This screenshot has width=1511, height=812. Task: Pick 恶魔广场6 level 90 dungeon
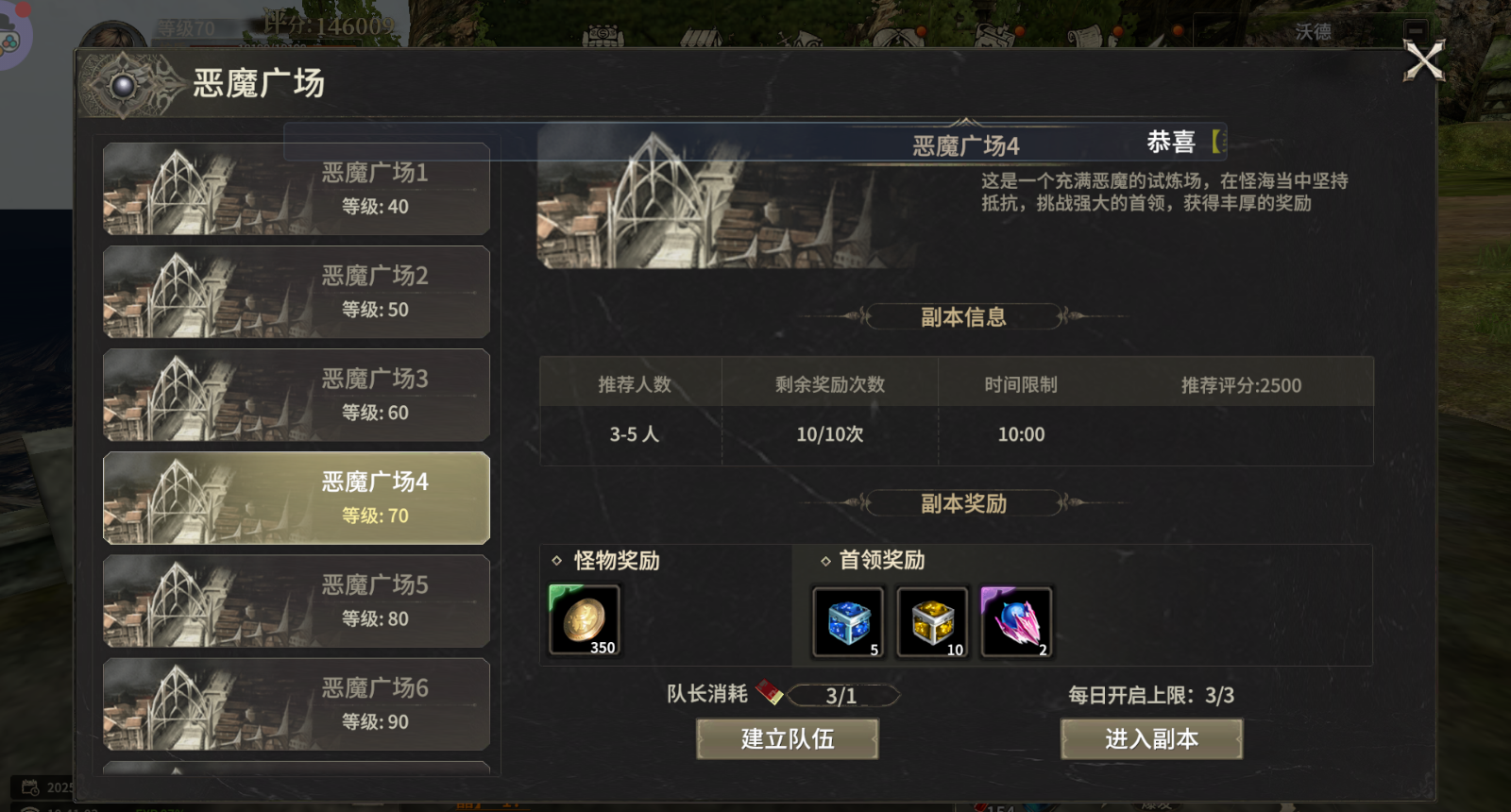[x=297, y=703]
